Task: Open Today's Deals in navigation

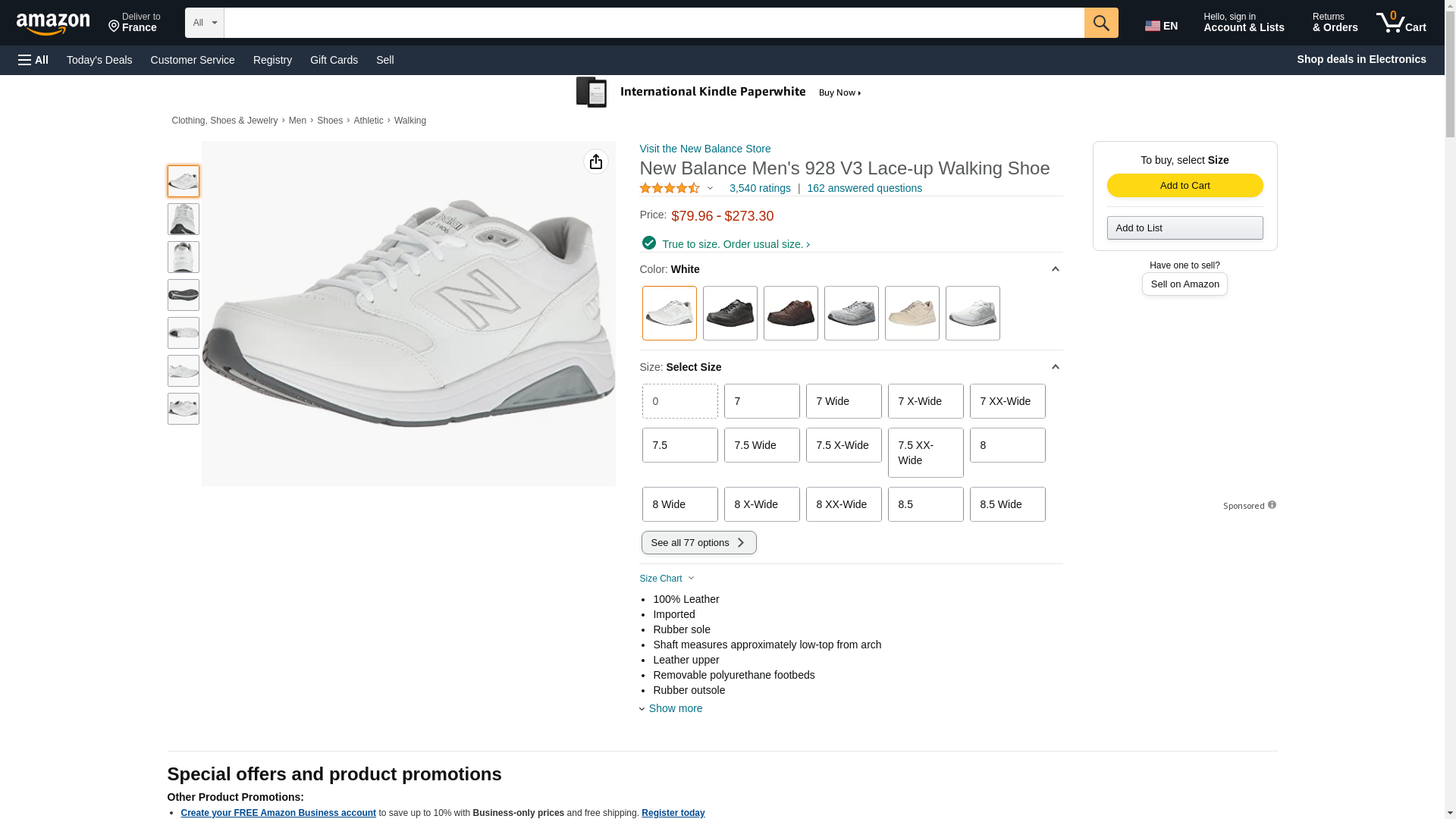Action: 99,60
